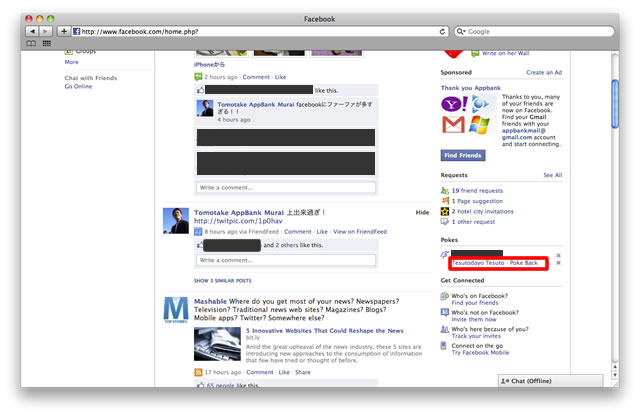Screen dimensions: 640x416
Task: Click the Who's on Facebook icon
Action: coord(444,296)
